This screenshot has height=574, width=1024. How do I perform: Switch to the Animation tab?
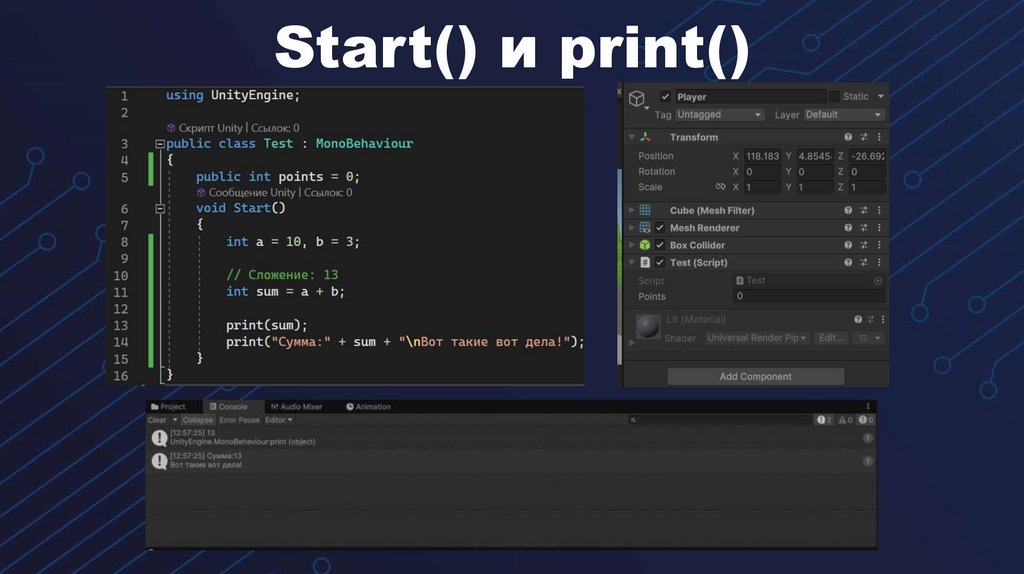coord(368,407)
